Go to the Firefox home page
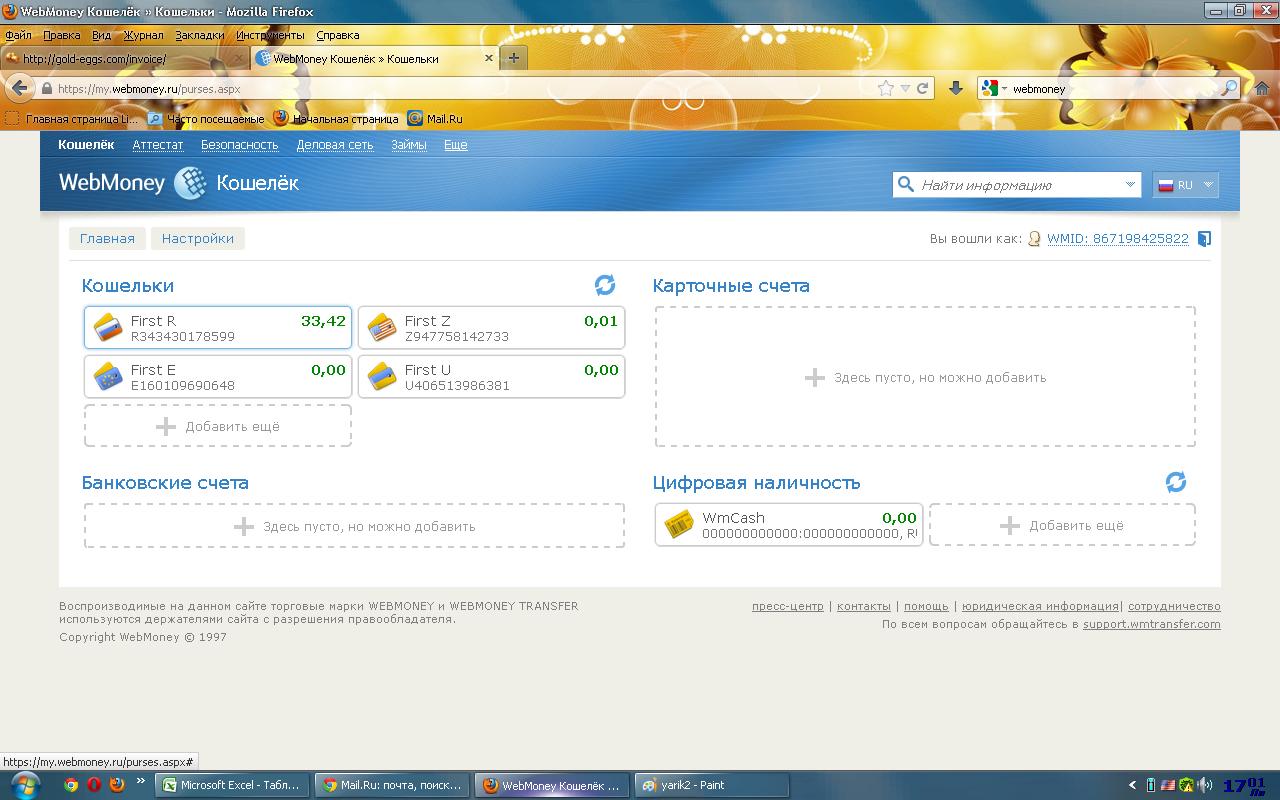 (x=1262, y=88)
